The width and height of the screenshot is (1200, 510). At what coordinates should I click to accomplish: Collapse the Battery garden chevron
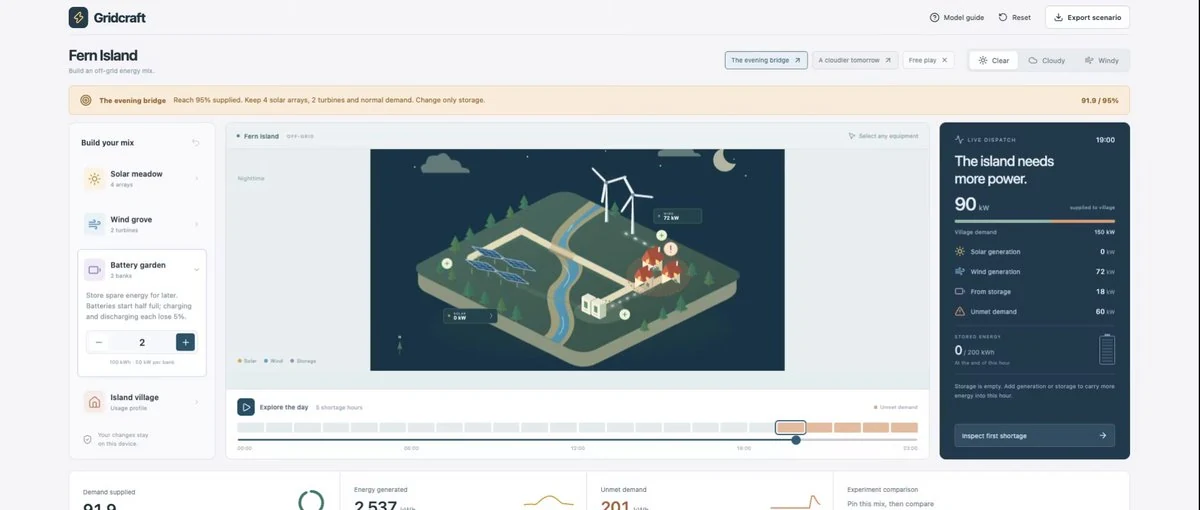196,269
